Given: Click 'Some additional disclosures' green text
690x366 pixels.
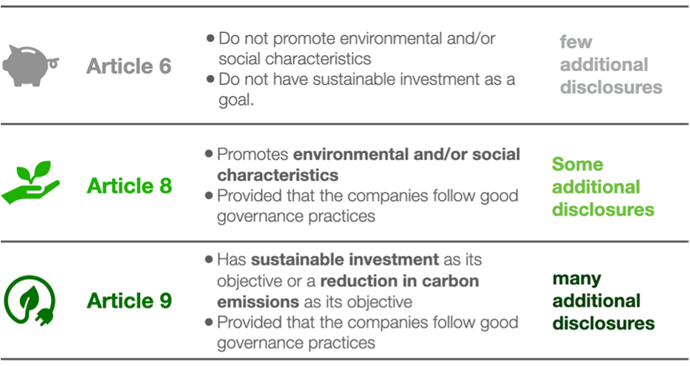Looking at the screenshot, I should 603,187.
